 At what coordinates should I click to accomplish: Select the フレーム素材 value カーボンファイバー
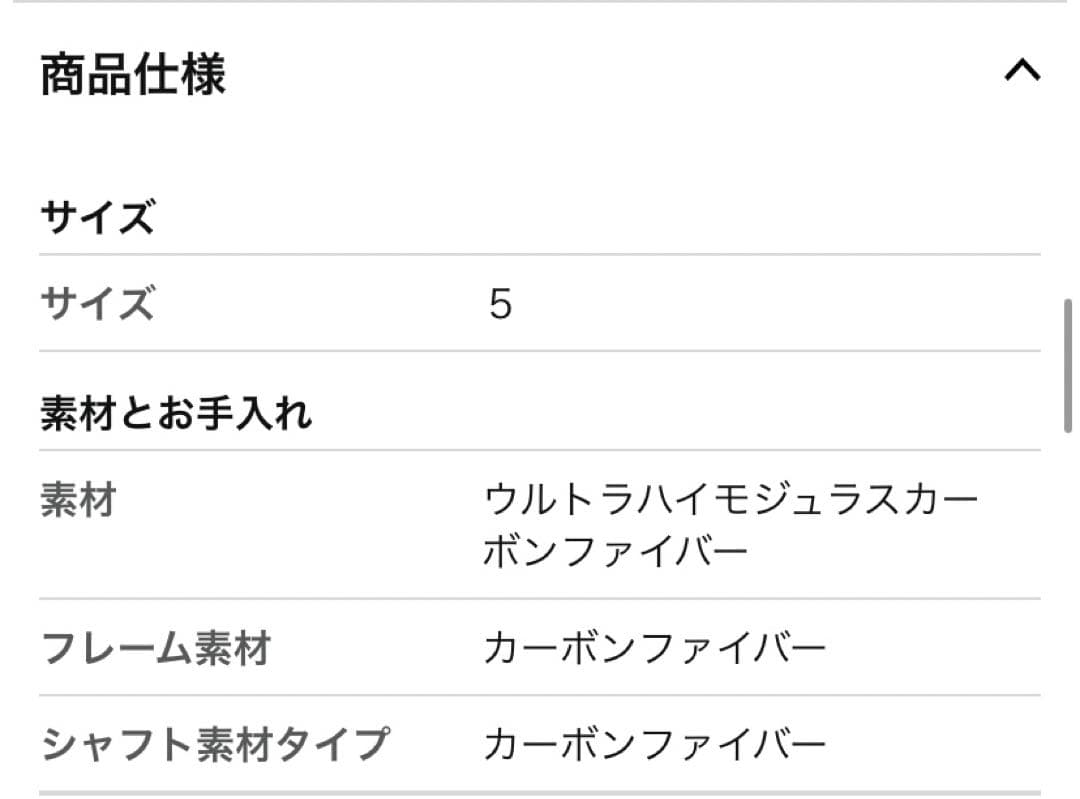pyautogui.click(x=654, y=650)
